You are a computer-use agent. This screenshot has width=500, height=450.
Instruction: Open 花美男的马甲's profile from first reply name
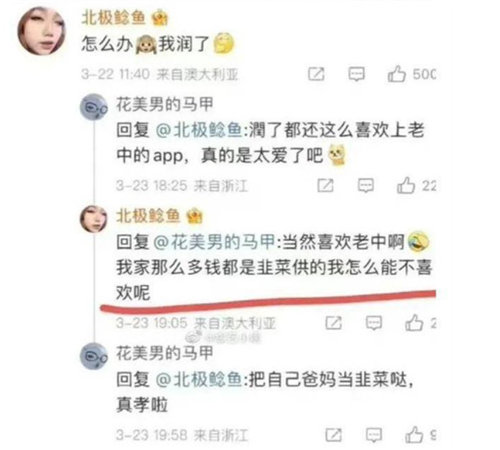[x=165, y=104]
